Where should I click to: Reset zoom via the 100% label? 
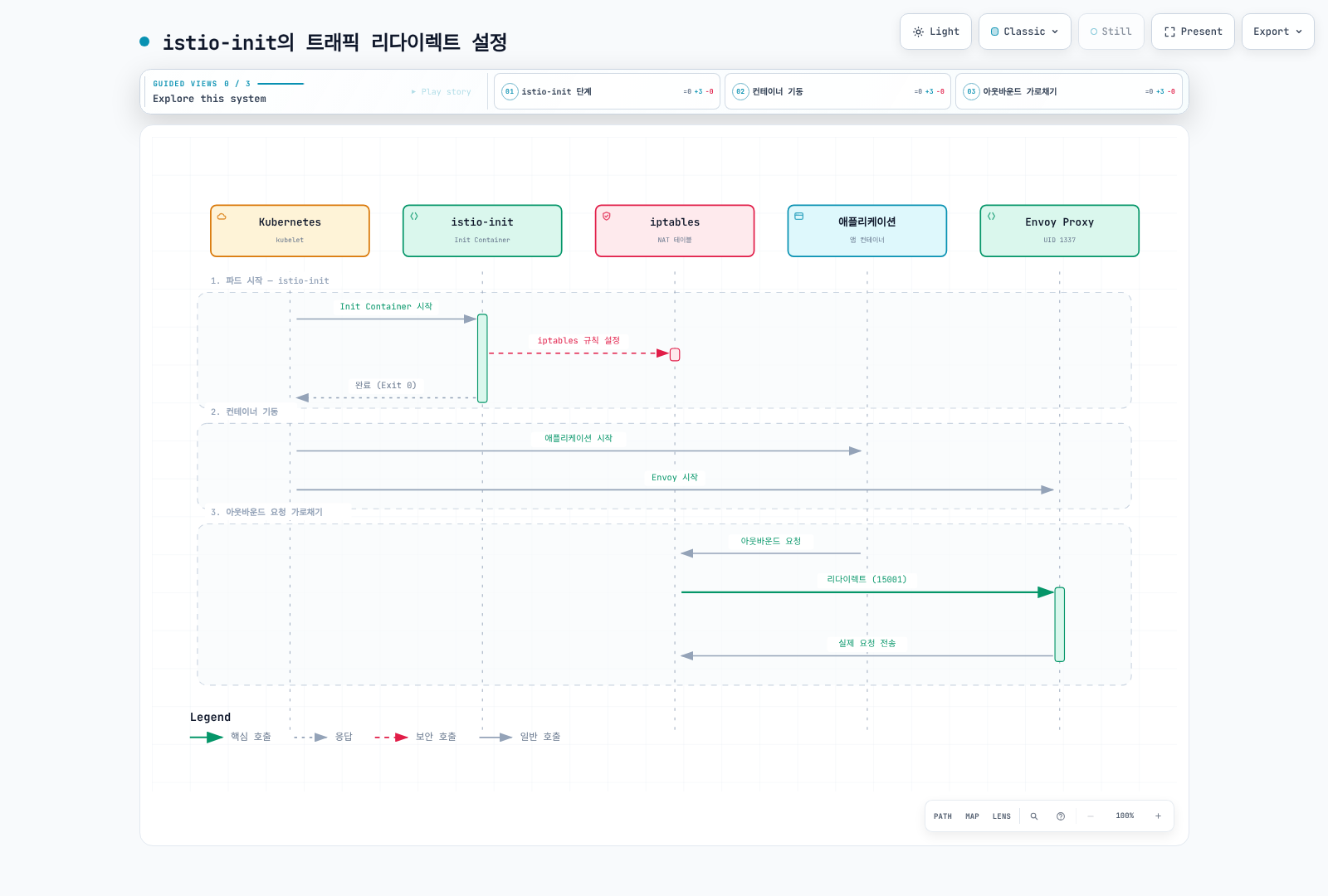click(x=1125, y=816)
